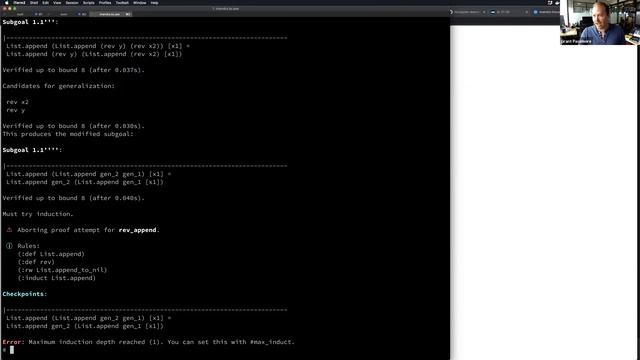The height and width of the screenshot is (360, 640).
Task: Open the Scripts menu
Action: 89,2
